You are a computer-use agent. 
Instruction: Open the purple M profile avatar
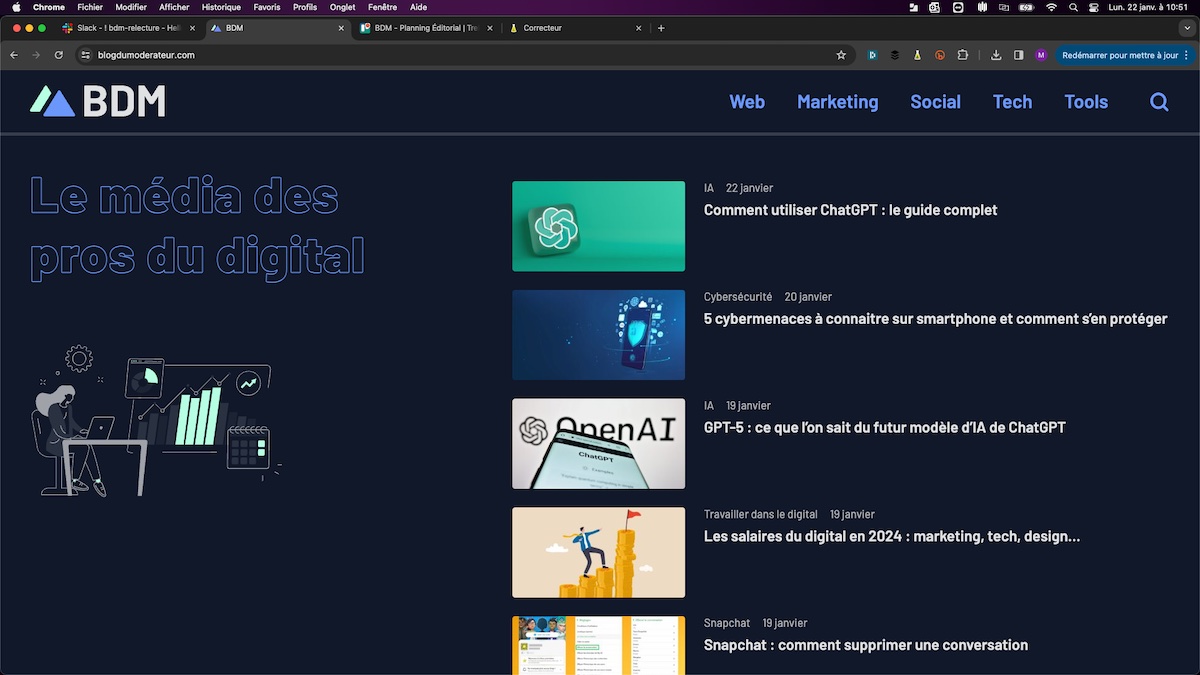pyautogui.click(x=1041, y=55)
